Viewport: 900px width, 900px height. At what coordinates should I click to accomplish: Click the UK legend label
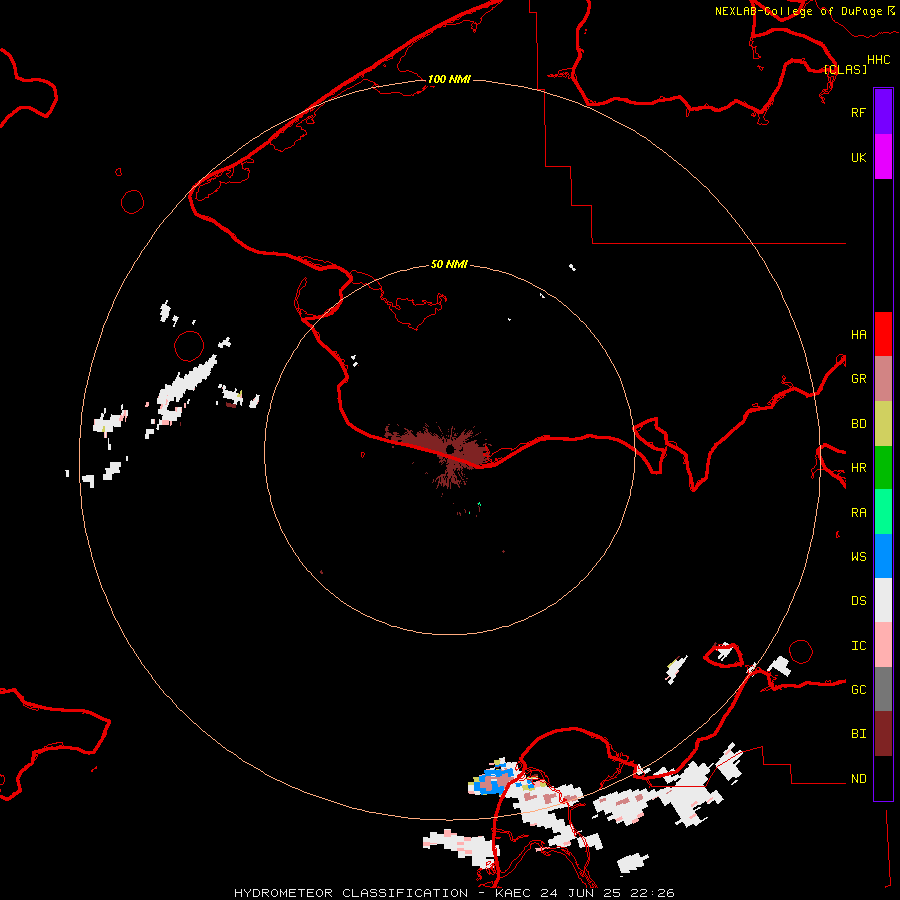(858, 157)
